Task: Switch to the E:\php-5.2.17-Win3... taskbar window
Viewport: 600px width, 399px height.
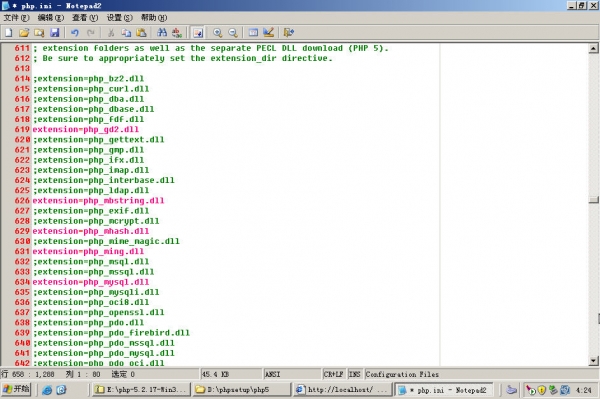Action: pyautogui.click(x=142, y=389)
